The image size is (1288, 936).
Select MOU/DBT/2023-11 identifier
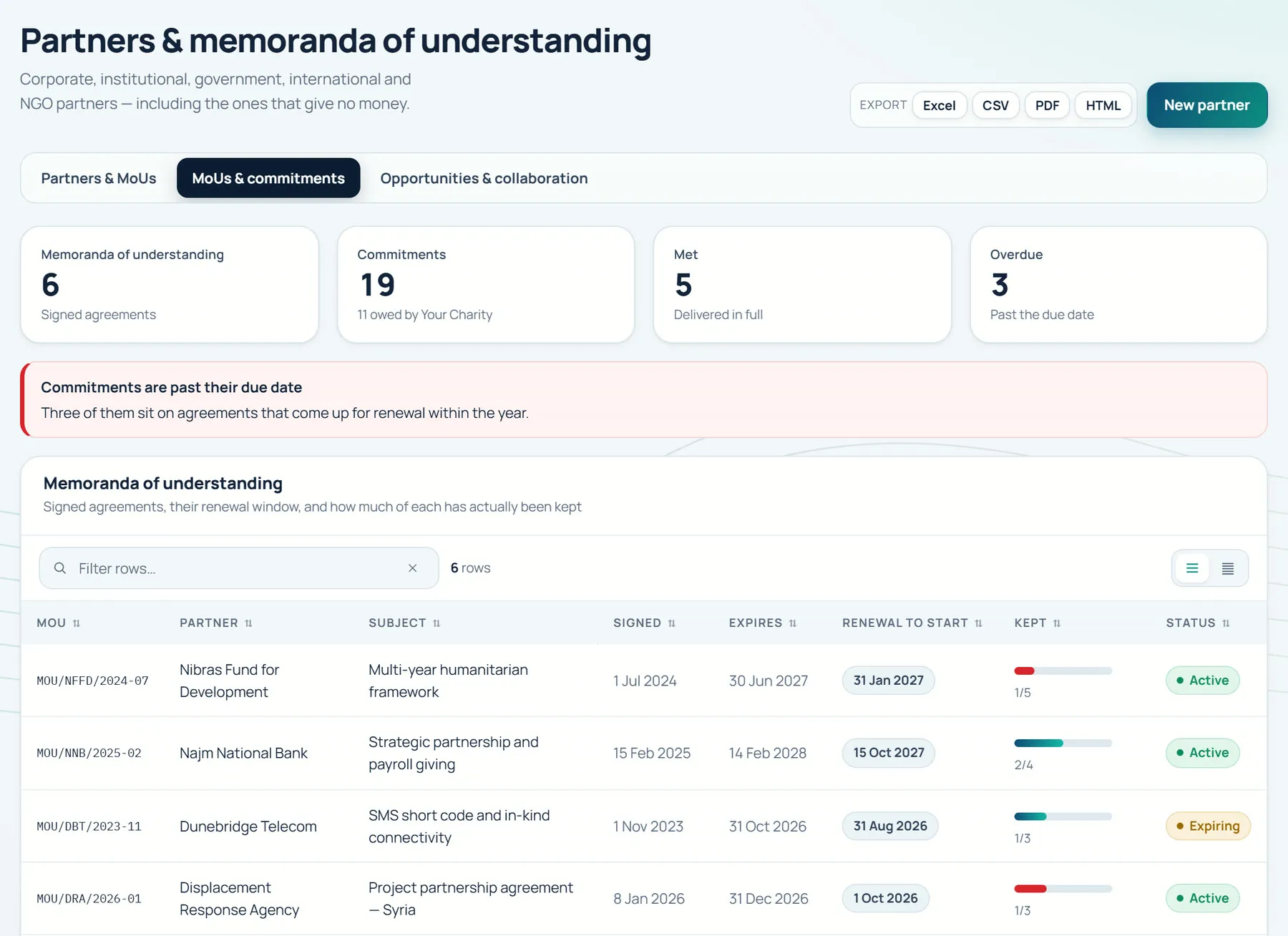pos(89,827)
